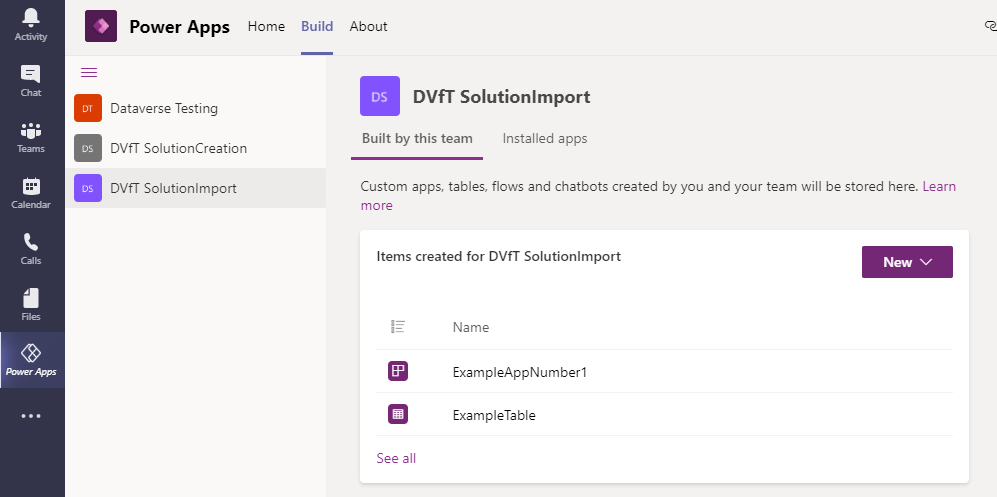Click the large DS avatar in header
997x497 pixels.
pyautogui.click(x=380, y=96)
